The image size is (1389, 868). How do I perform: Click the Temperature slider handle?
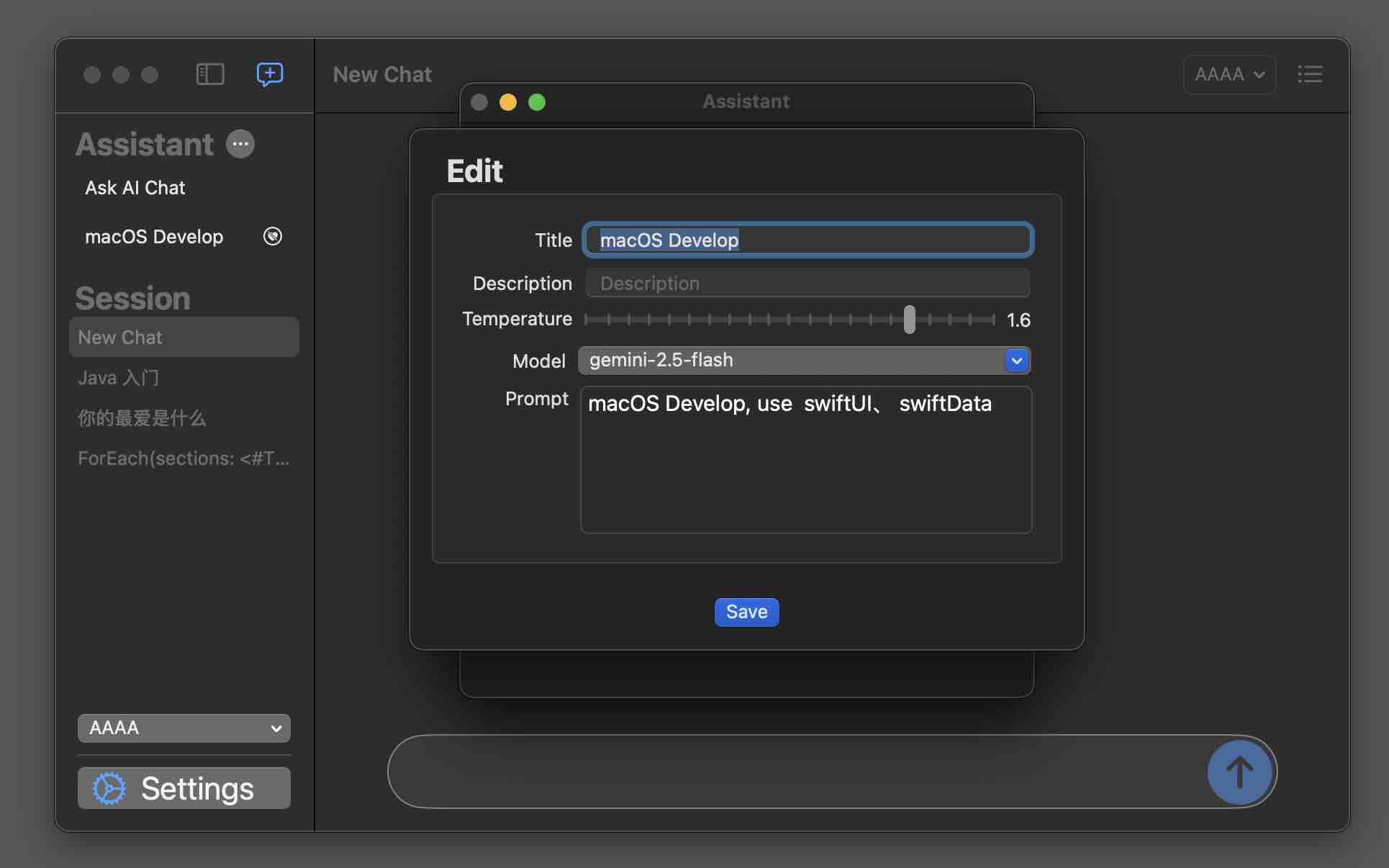[x=910, y=320]
